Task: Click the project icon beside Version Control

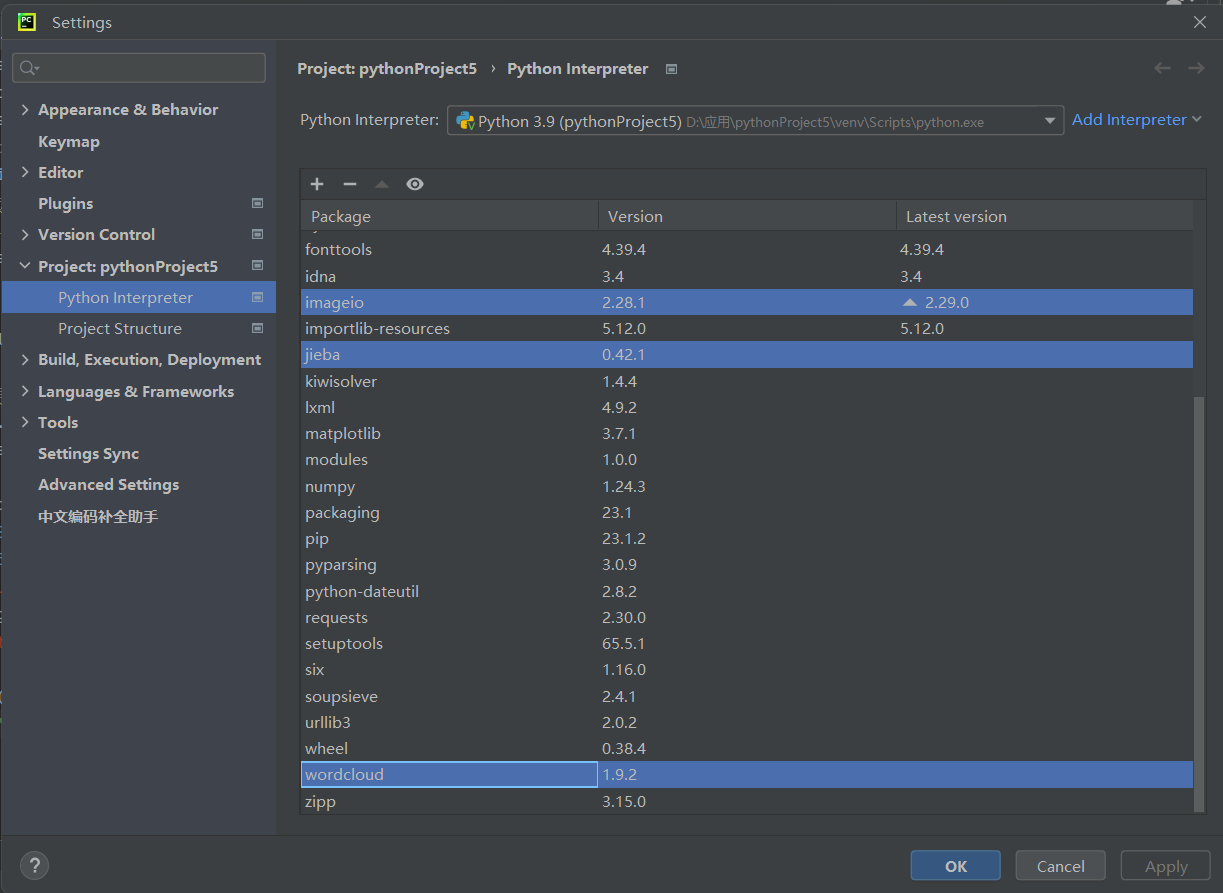Action: tap(257, 234)
